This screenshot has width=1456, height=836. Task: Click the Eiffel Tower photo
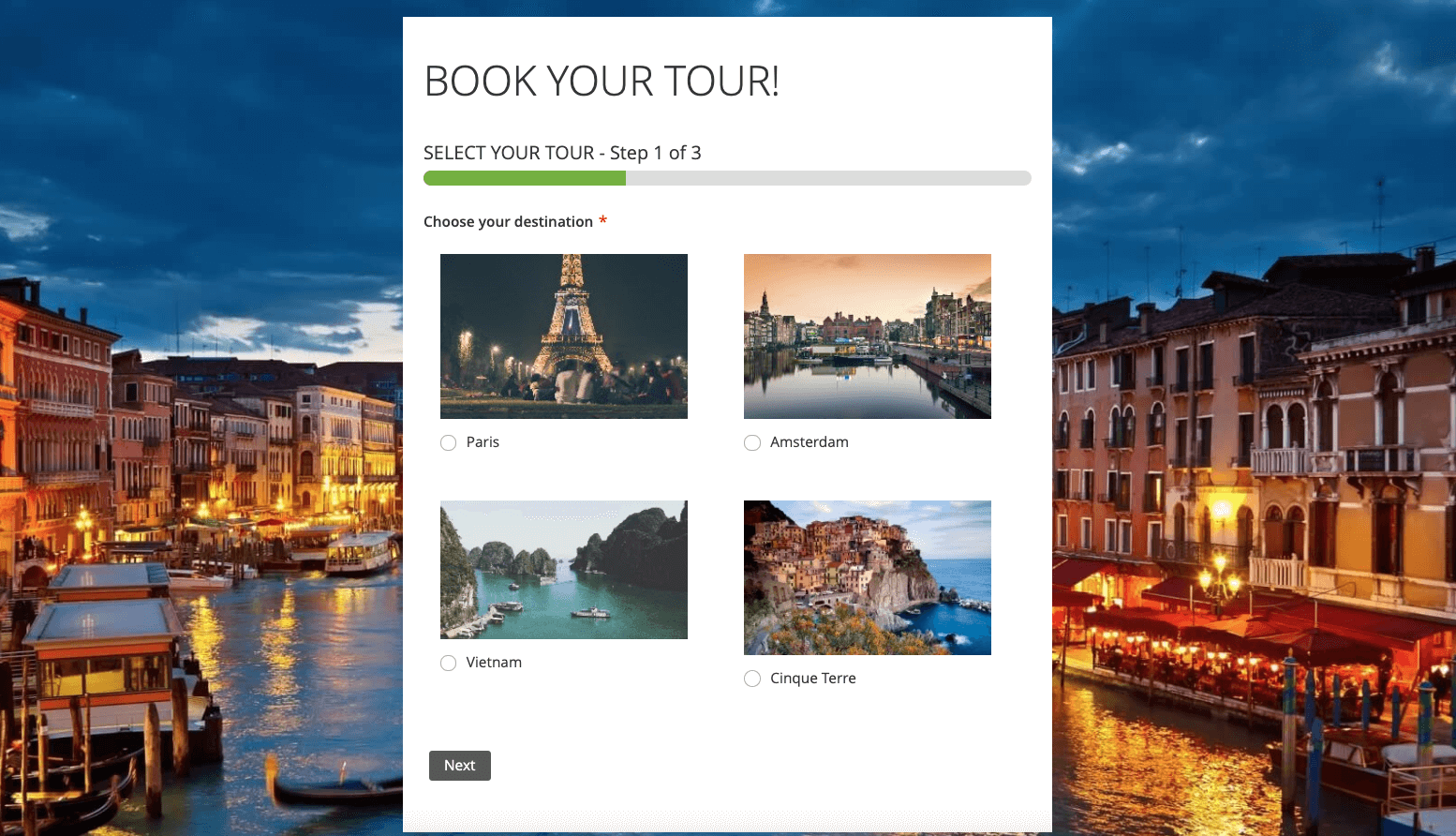pos(564,336)
